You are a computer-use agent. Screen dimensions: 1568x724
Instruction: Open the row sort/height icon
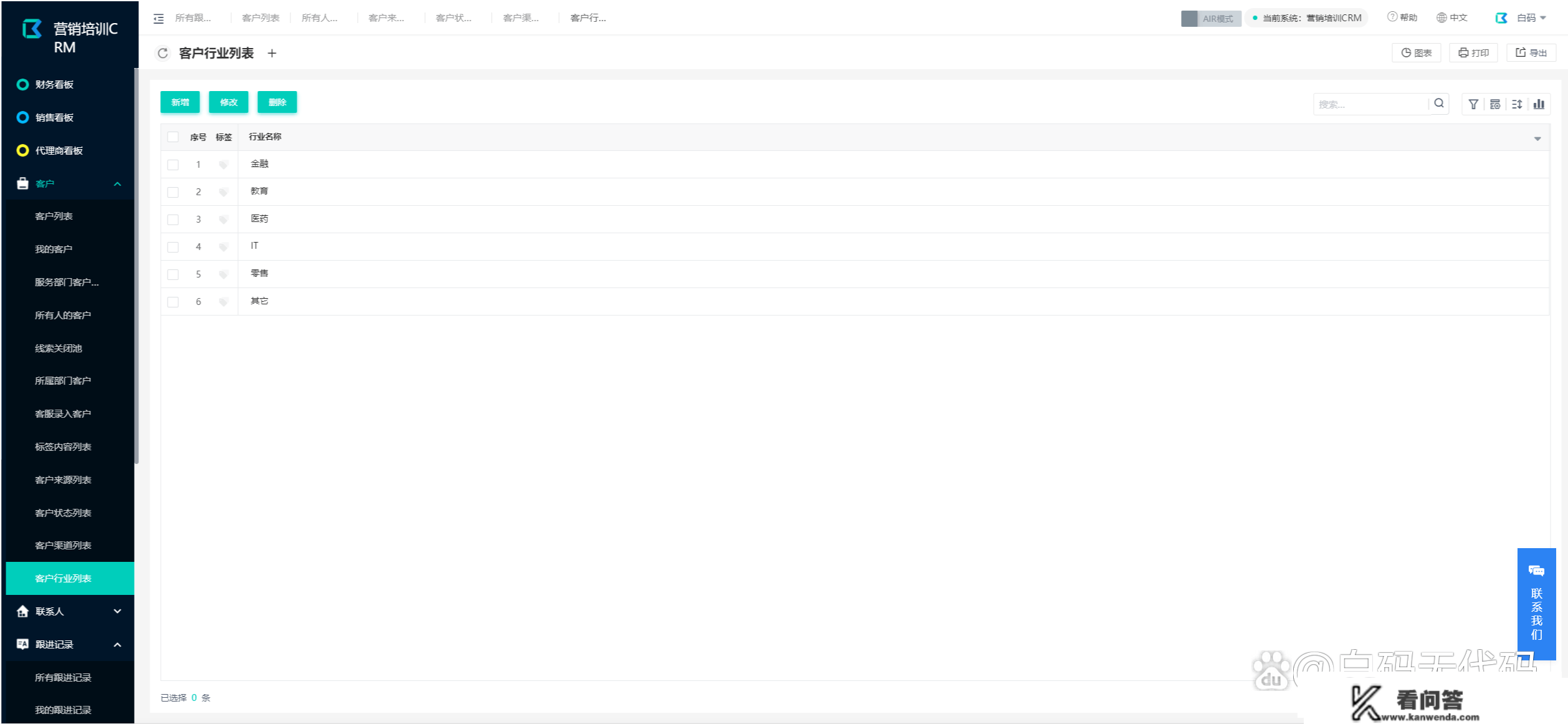click(x=1517, y=104)
